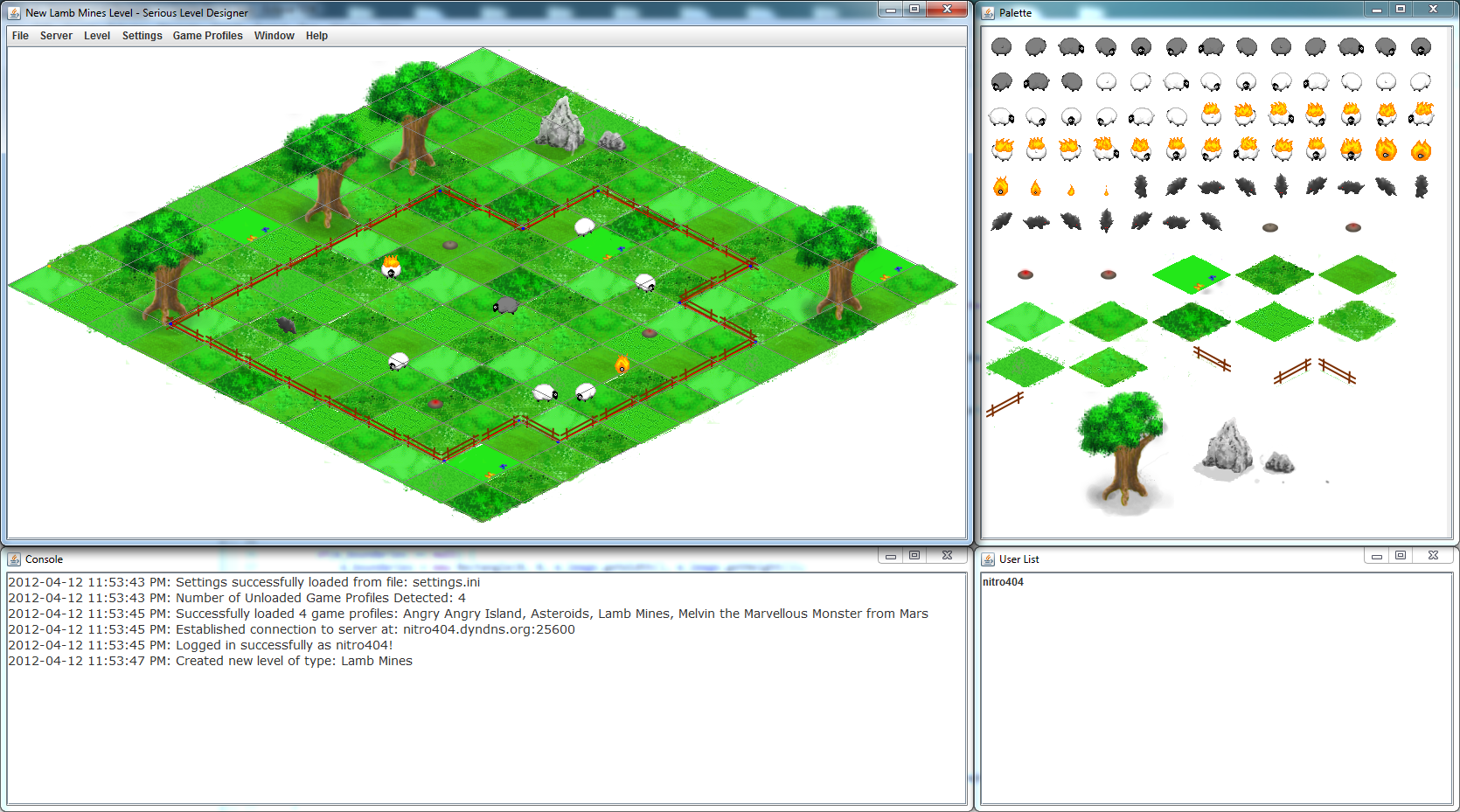The image size is (1460, 812).
Task: Expand the Game Profiles menu
Action: [x=207, y=36]
